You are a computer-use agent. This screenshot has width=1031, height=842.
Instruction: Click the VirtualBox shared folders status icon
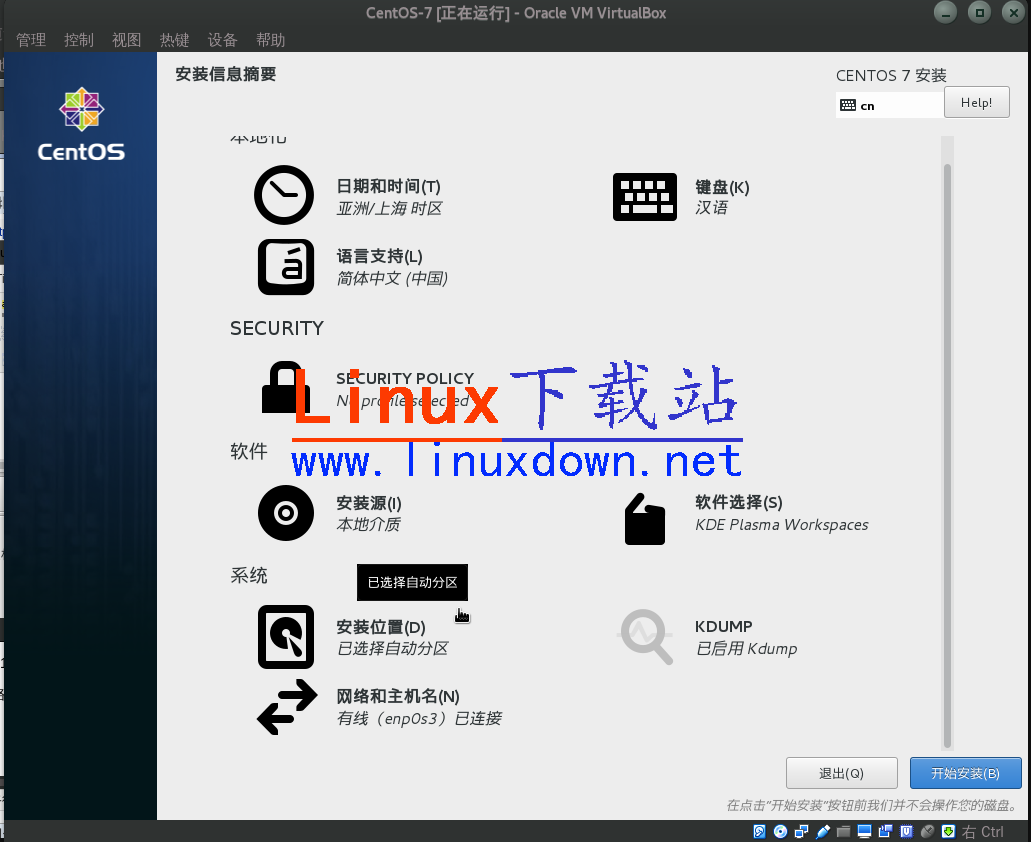(x=844, y=831)
